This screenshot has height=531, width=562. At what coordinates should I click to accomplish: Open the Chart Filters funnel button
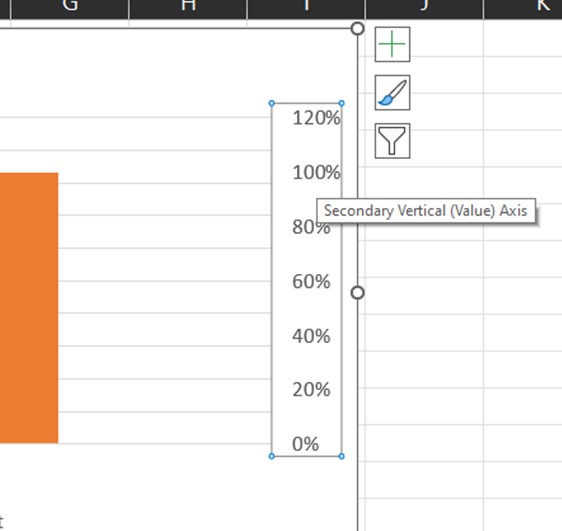pos(392,141)
